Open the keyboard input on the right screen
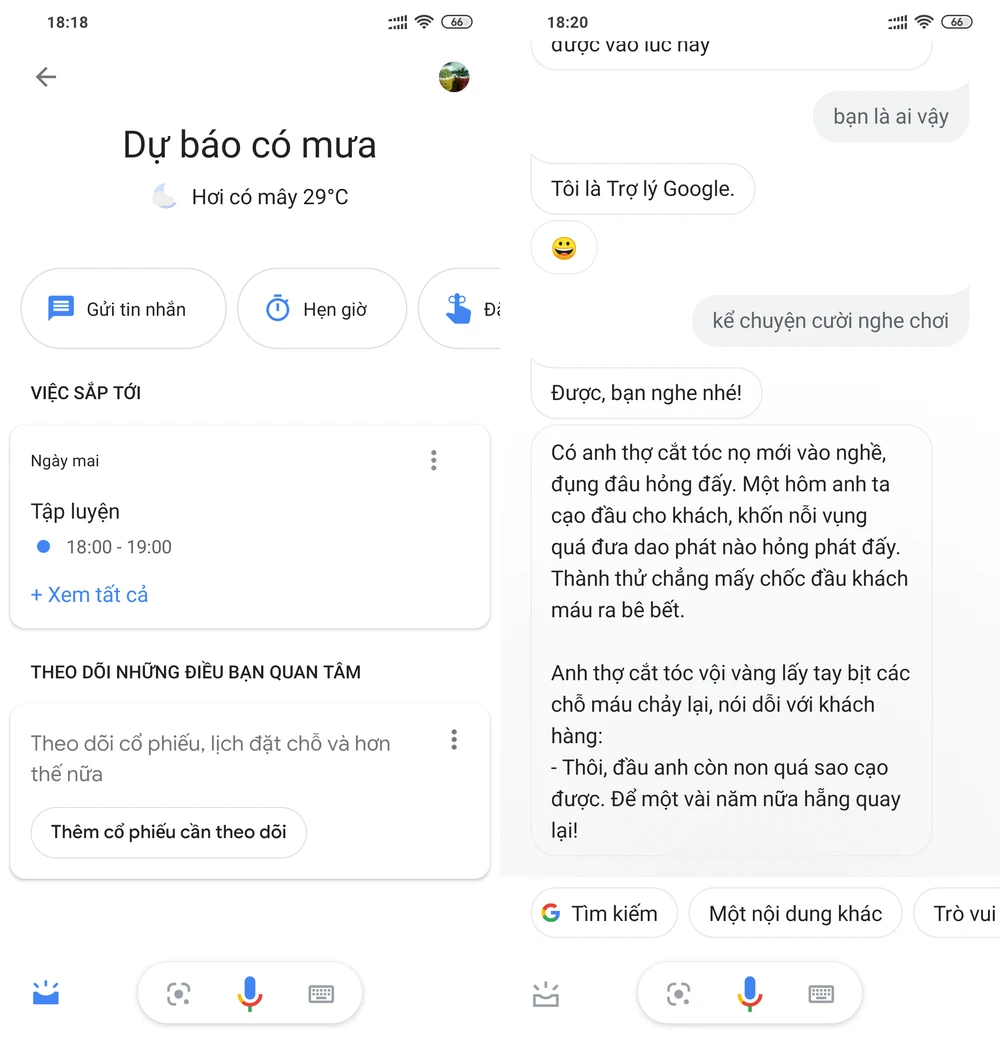The height and width of the screenshot is (1040, 1000). pyautogui.click(x=822, y=994)
